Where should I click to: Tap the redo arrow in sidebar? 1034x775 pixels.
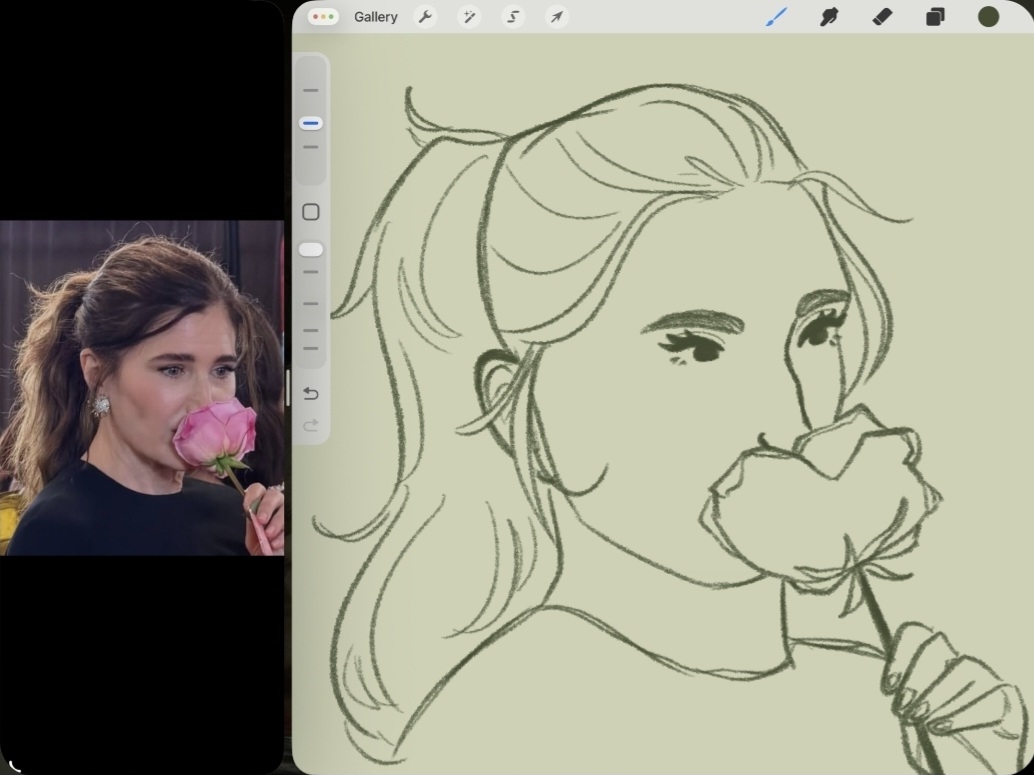click(311, 426)
